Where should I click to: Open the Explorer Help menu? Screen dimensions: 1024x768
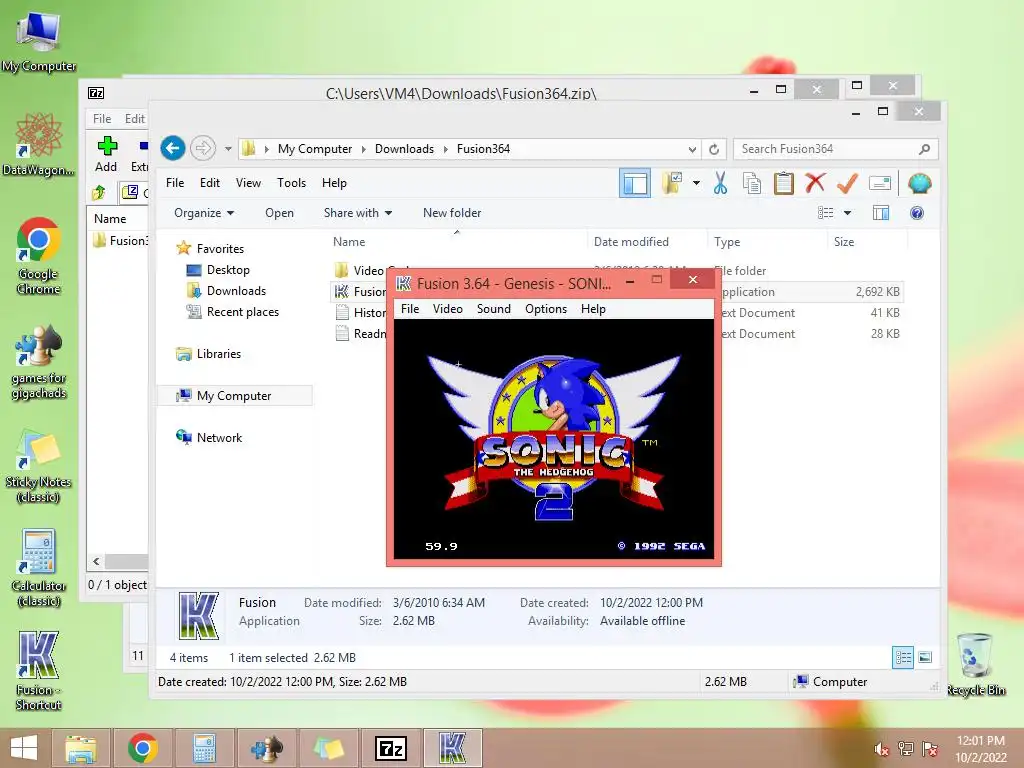click(334, 183)
